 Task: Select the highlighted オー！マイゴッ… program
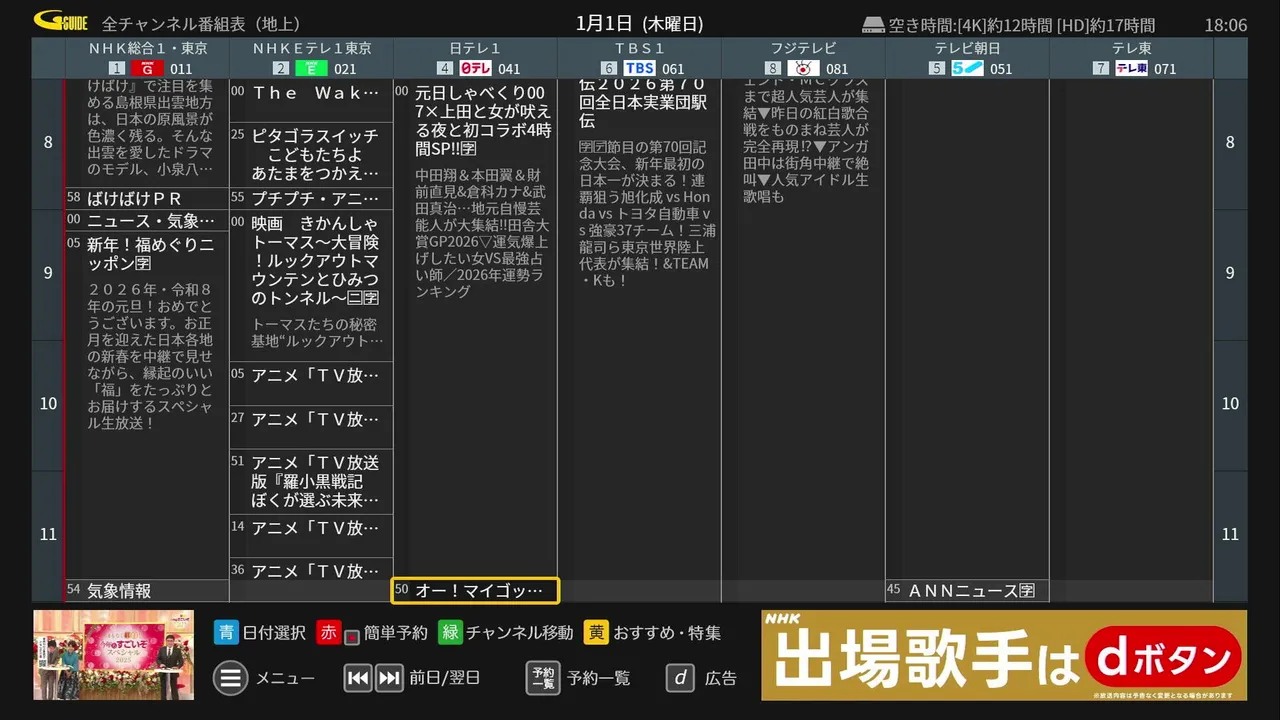tap(475, 591)
